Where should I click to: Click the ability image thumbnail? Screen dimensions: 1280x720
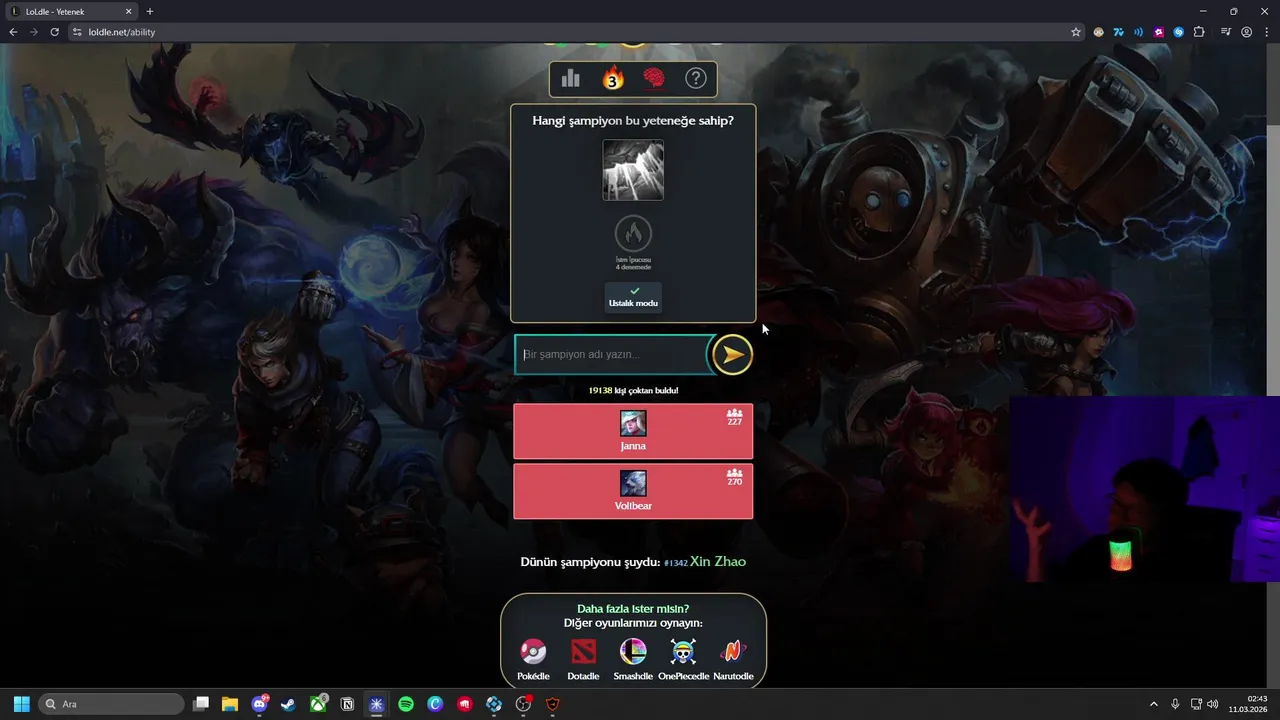click(x=633, y=170)
